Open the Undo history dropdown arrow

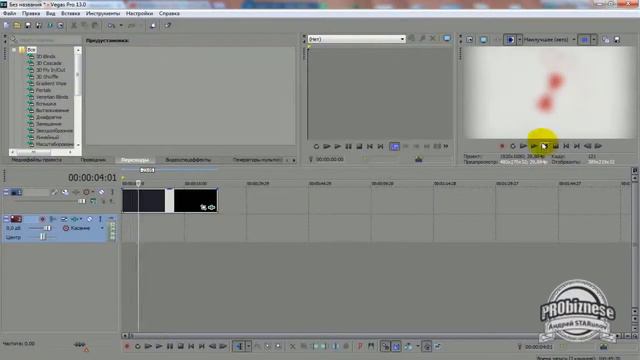[x=121, y=25]
